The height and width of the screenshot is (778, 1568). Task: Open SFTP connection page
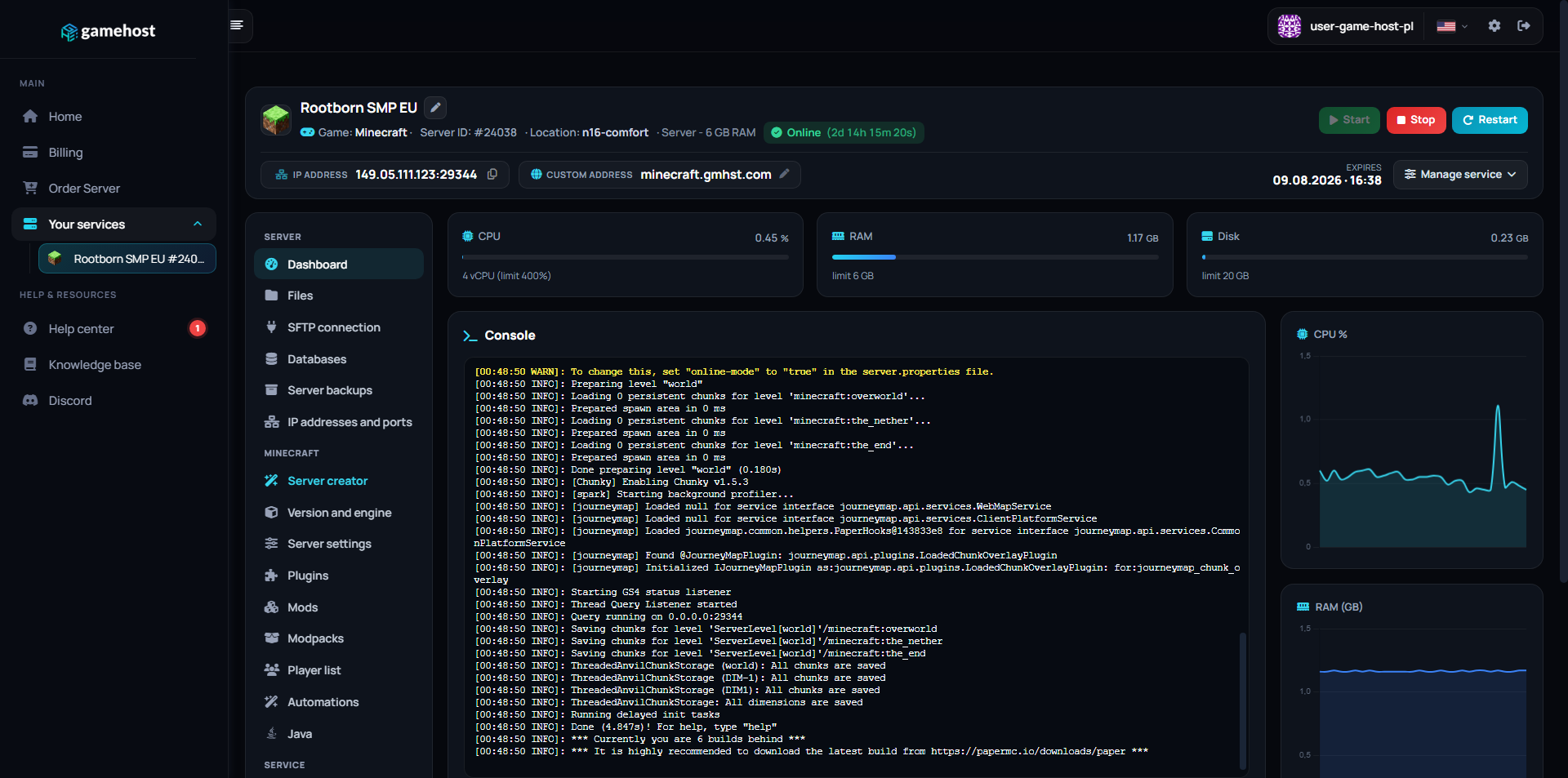pyautogui.click(x=339, y=327)
